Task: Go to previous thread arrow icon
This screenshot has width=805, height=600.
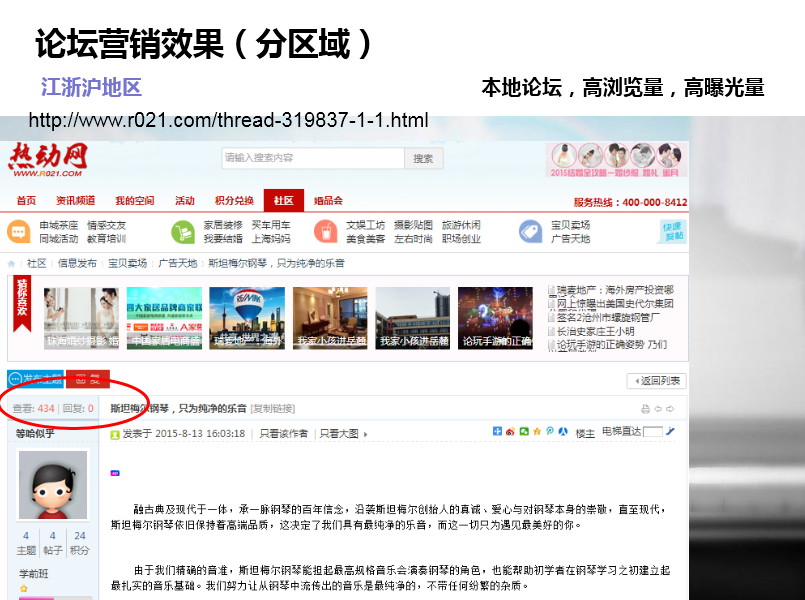Action: (x=658, y=409)
